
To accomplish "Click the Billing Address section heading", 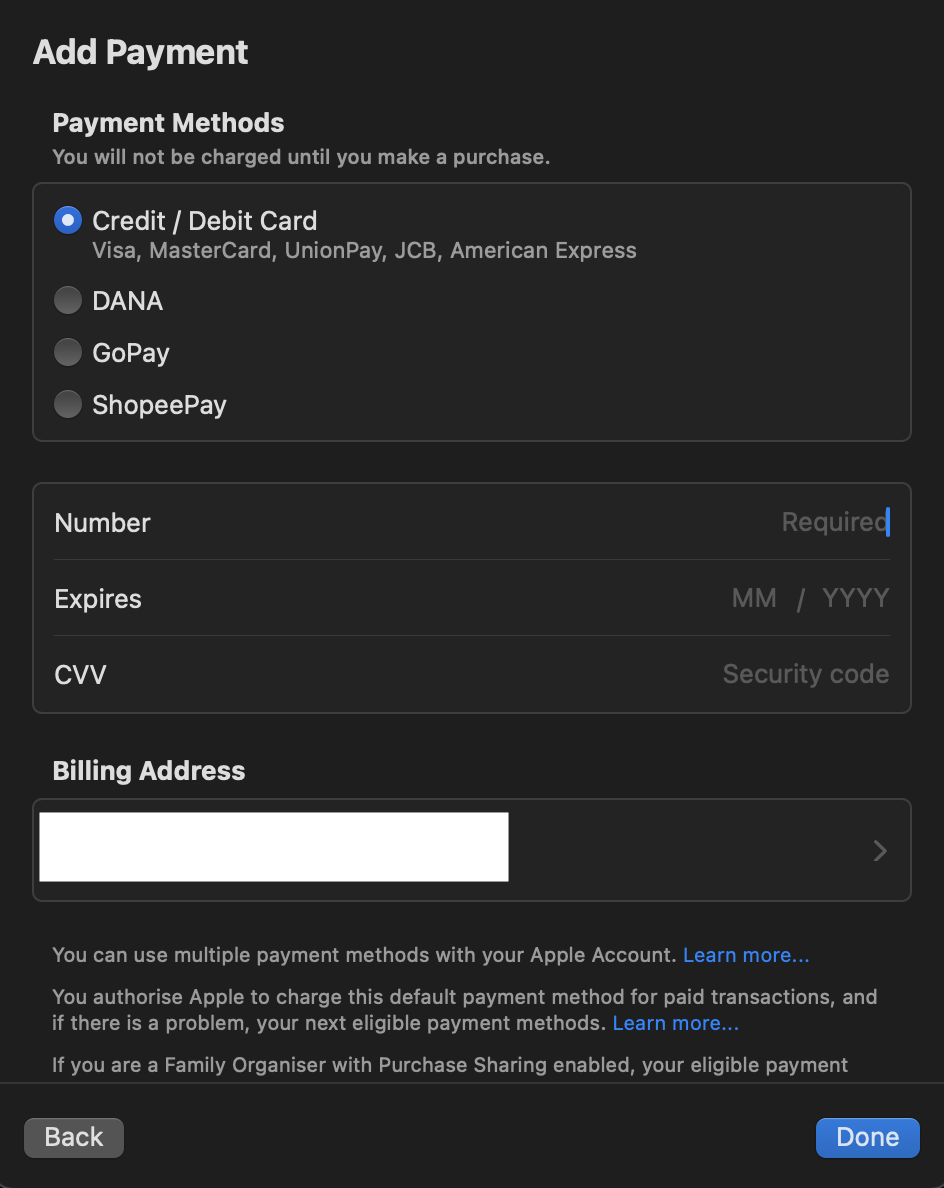I will (x=149, y=771).
